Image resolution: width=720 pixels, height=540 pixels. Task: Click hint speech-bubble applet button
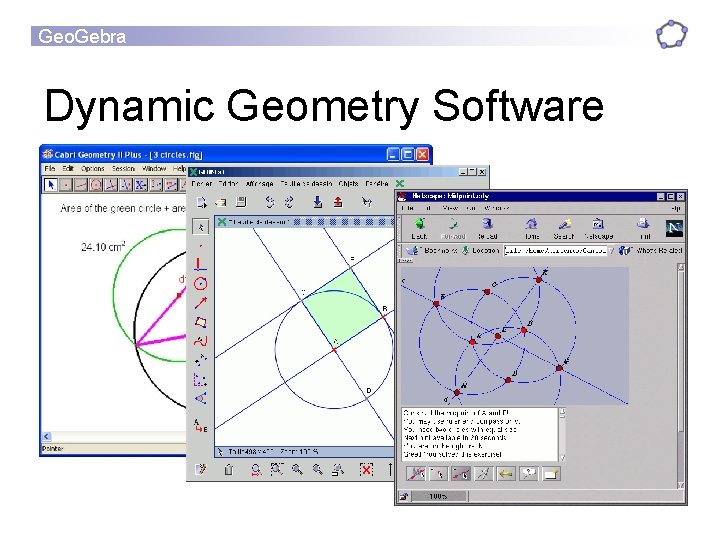(x=529, y=473)
